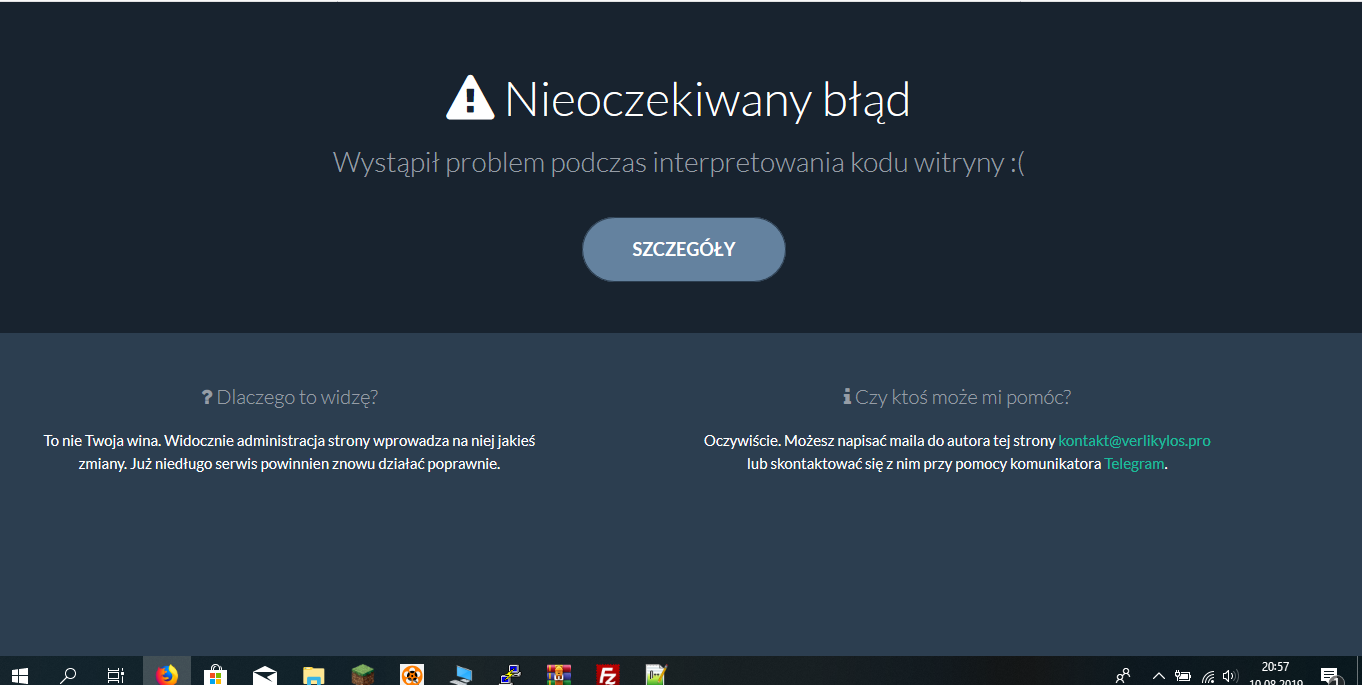Open Task View from the taskbar
Viewport: 1362px width, 685px height.
(116, 675)
